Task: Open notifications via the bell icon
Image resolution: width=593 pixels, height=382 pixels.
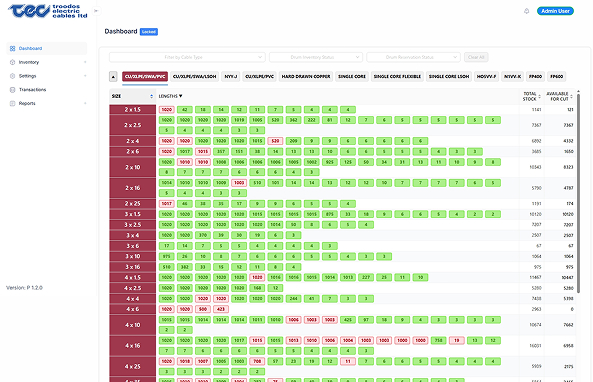Action: [526, 11]
